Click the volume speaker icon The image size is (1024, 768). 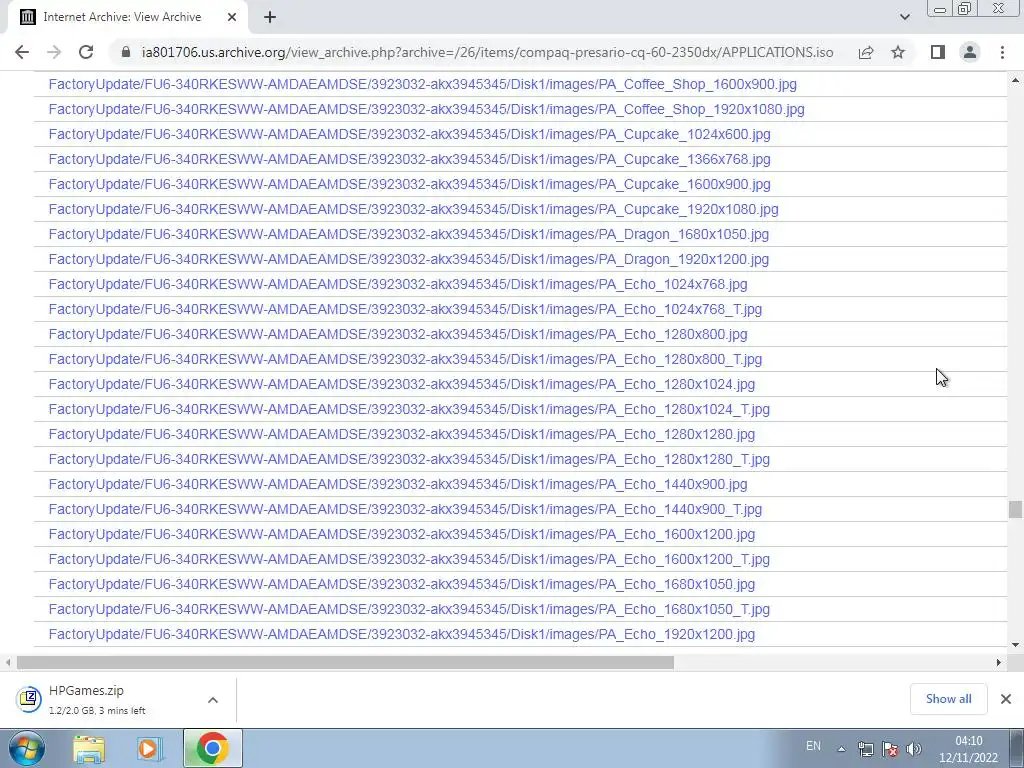tap(914, 749)
